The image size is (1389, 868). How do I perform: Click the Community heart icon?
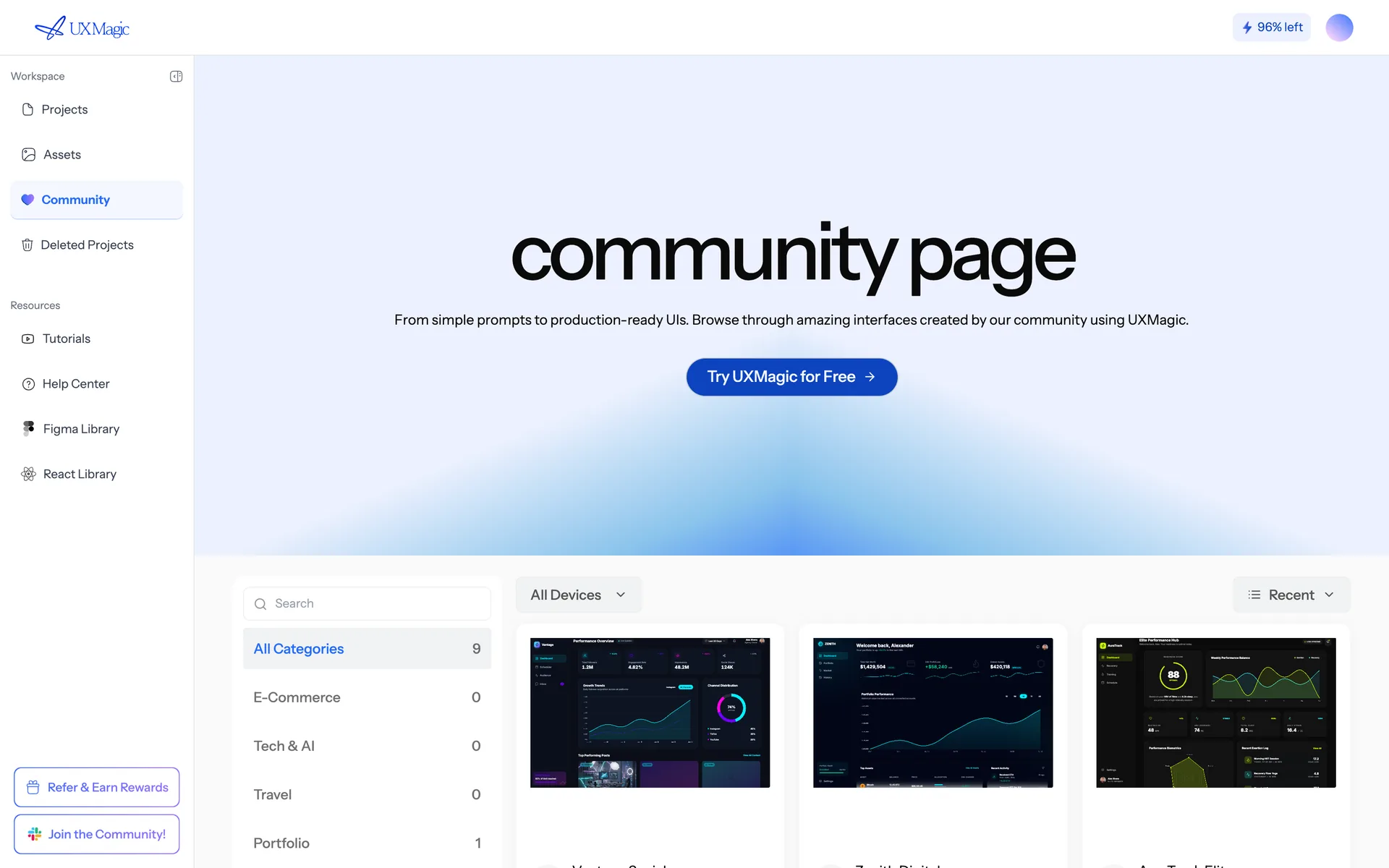coord(27,200)
